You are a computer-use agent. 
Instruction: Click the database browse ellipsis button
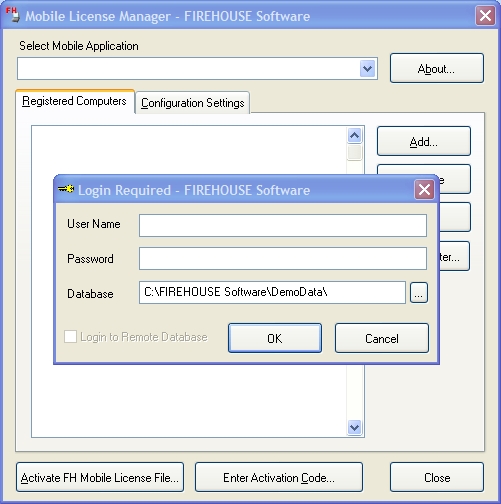[418, 293]
